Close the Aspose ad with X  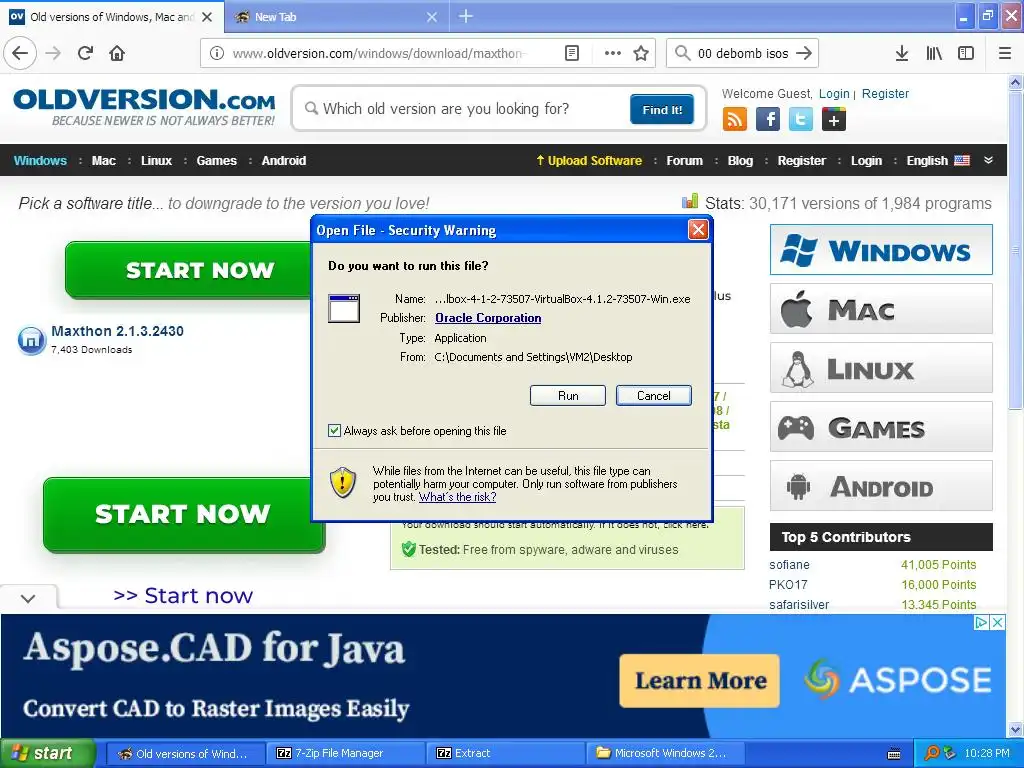click(x=997, y=622)
